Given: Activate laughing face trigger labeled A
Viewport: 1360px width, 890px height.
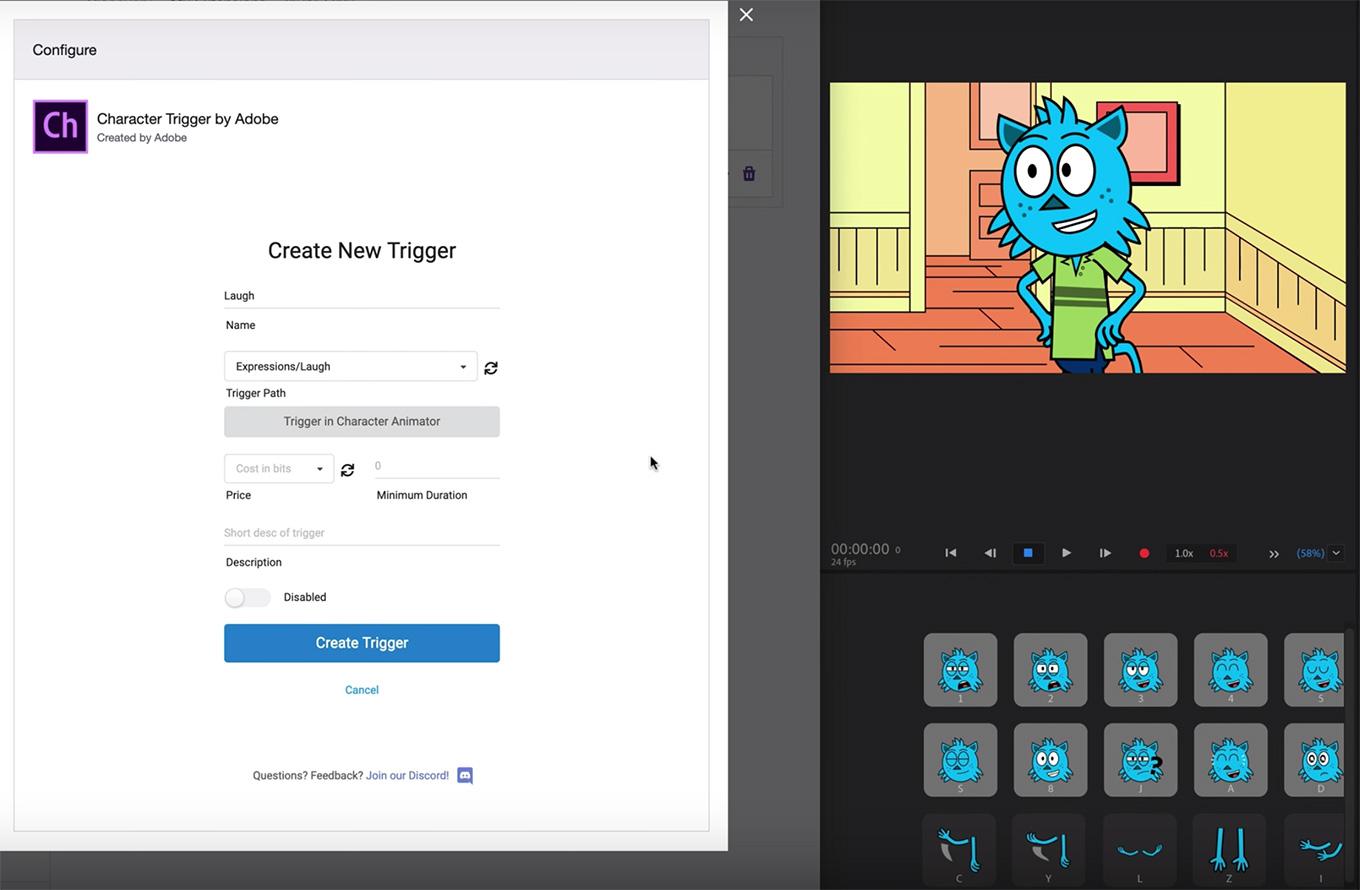Looking at the screenshot, I should tap(1230, 760).
